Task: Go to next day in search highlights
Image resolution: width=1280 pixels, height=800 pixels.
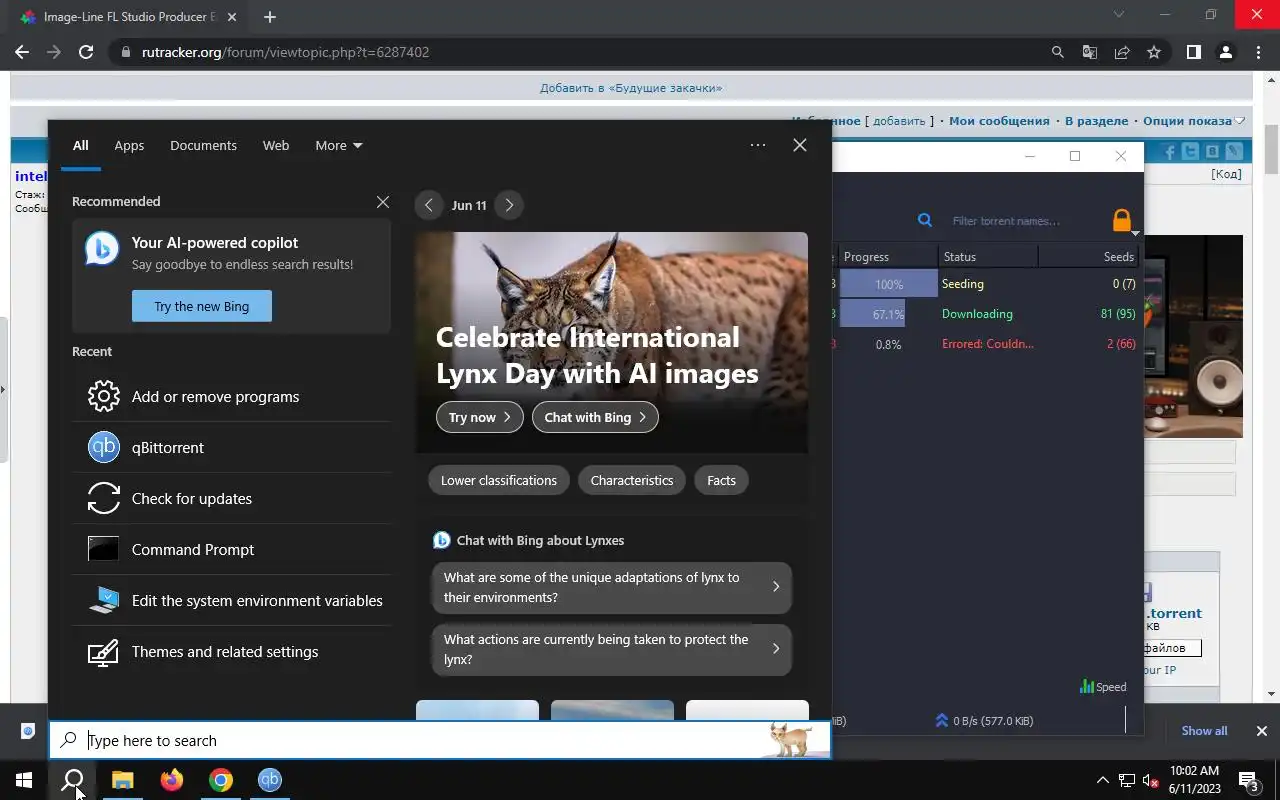Action: pyautogui.click(x=509, y=205)
